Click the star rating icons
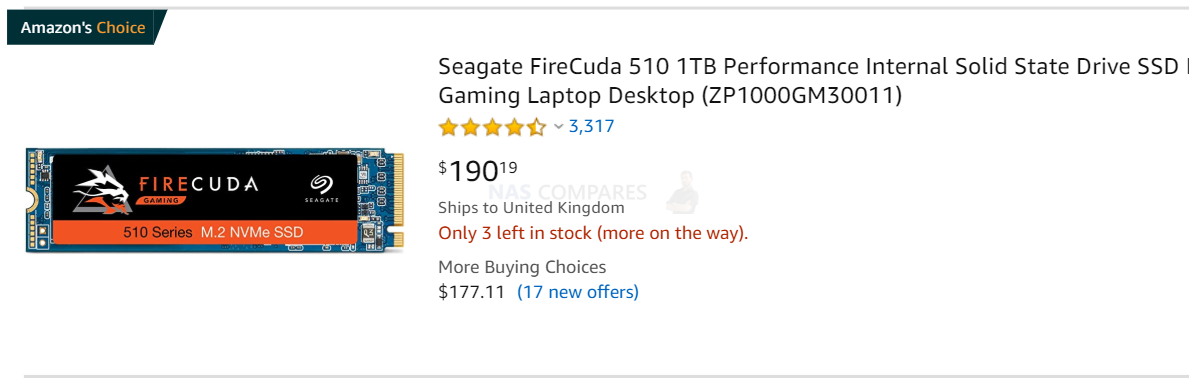This screenshot has height=385, width=1189. [x=492, y=127]
